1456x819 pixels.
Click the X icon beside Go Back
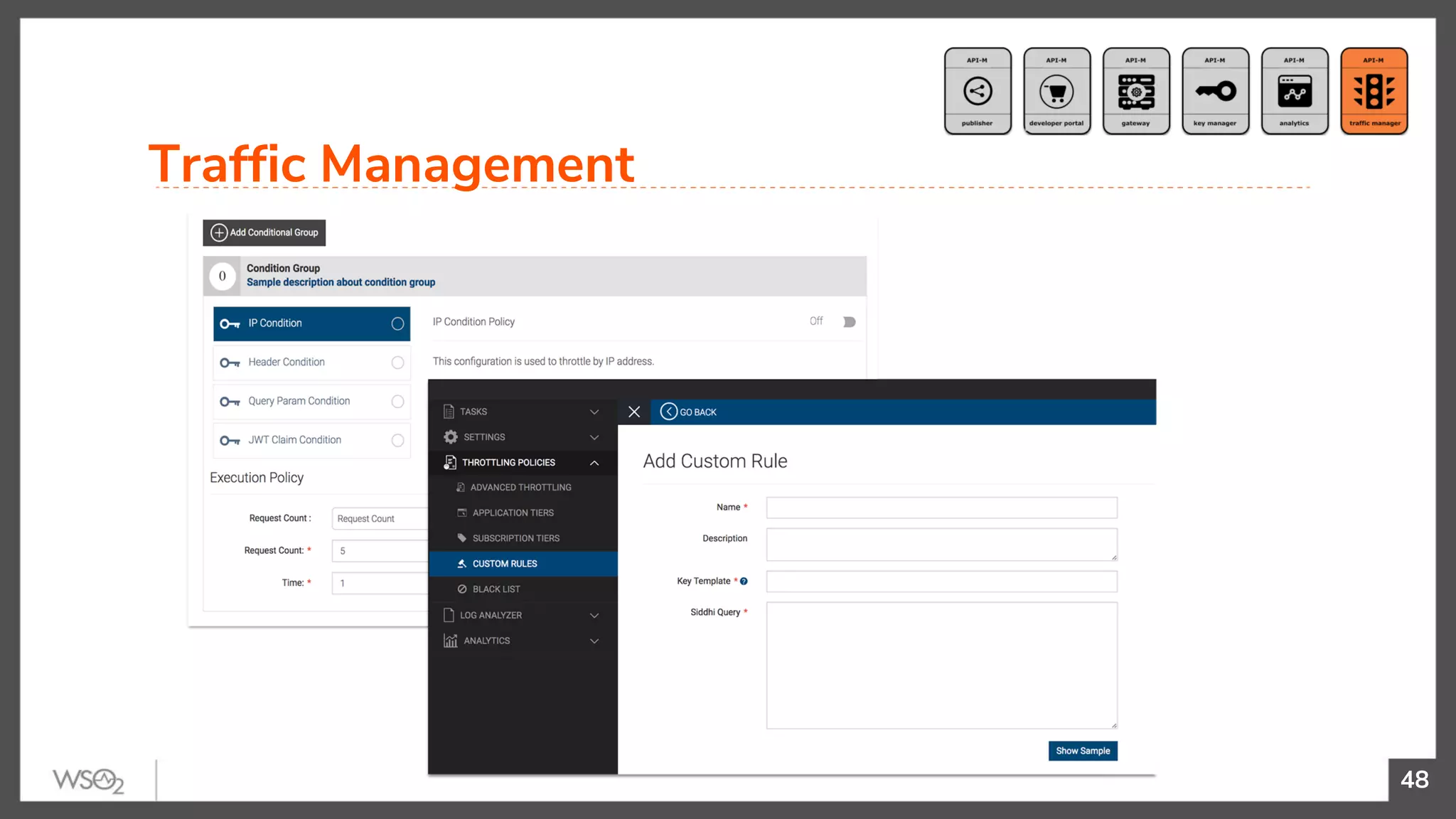coord(634,412)
